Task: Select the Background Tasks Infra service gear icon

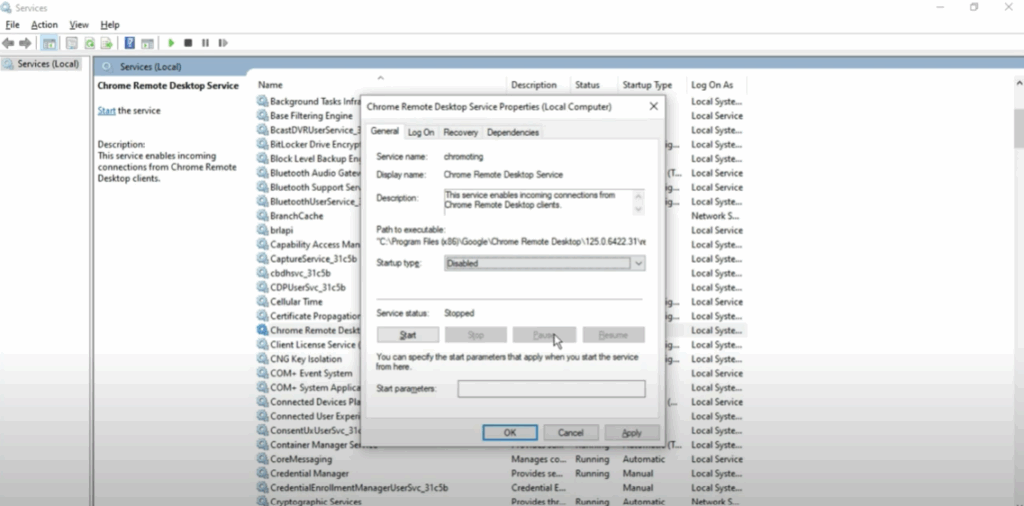Action: 263,101
